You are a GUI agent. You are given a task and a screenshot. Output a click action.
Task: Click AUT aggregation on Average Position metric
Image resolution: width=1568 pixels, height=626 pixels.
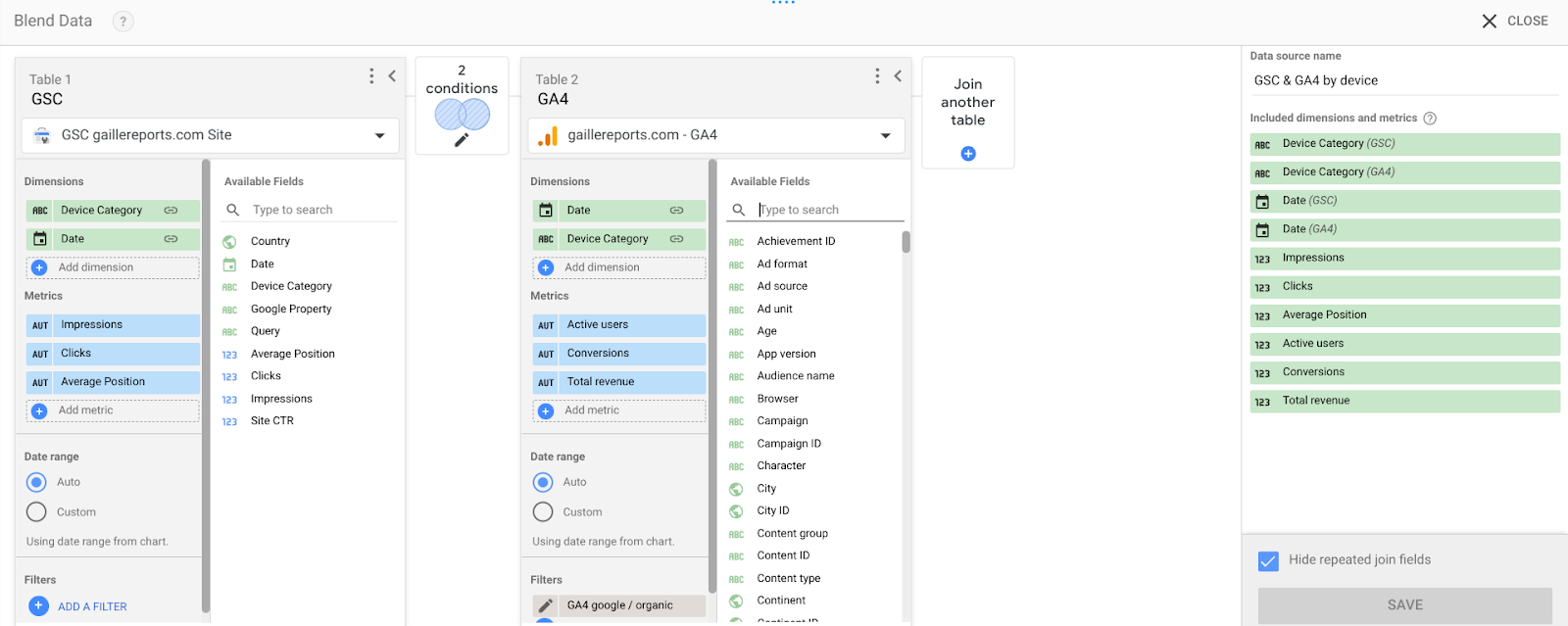pyautogui.click(x=40, y=382)
